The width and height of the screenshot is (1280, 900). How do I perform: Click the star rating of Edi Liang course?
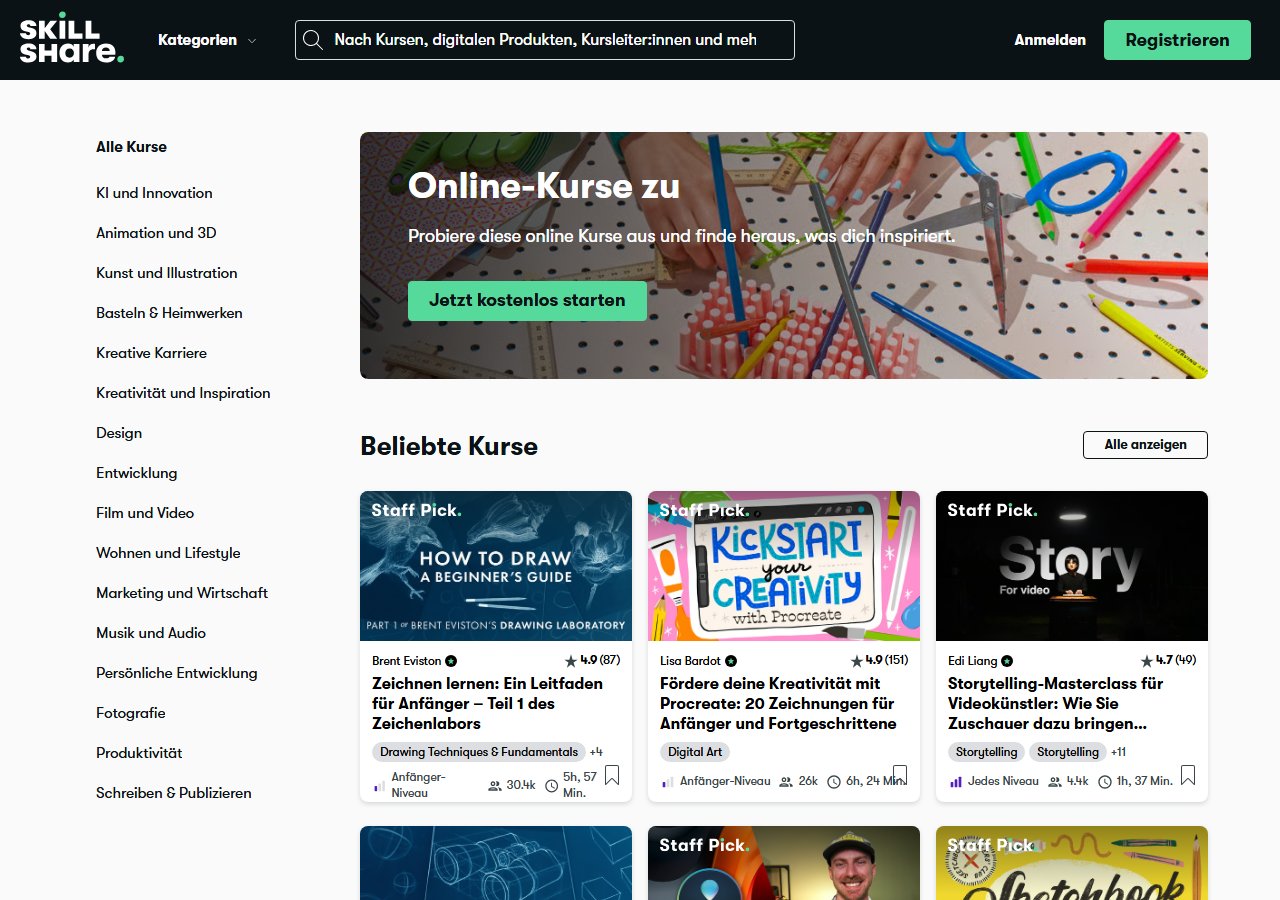(x=1168, y=661)
